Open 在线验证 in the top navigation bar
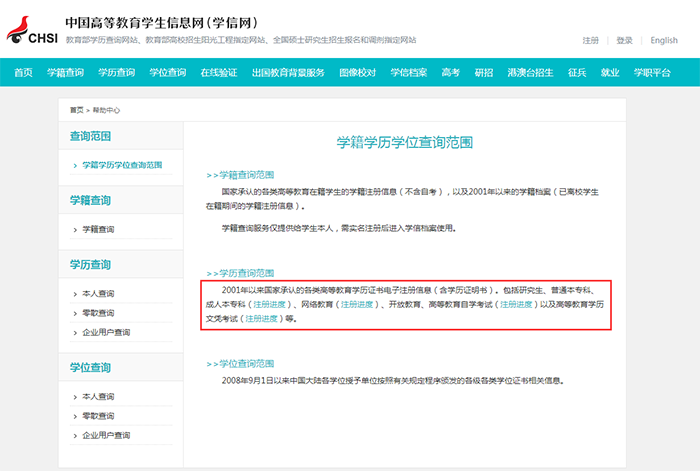 219,73
